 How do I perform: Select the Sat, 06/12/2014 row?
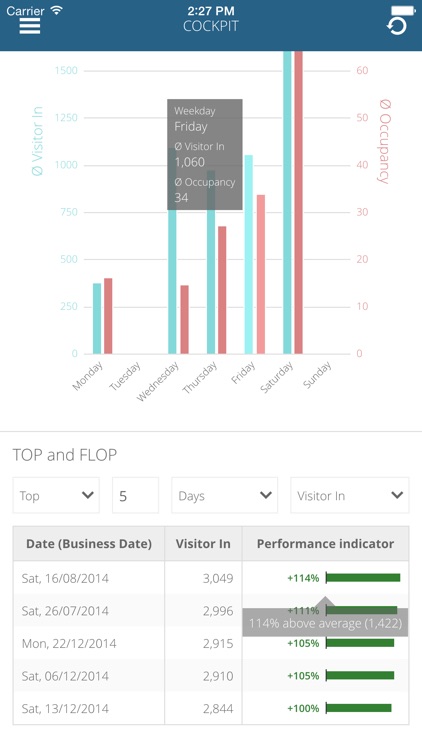click(x=211, y=675)
